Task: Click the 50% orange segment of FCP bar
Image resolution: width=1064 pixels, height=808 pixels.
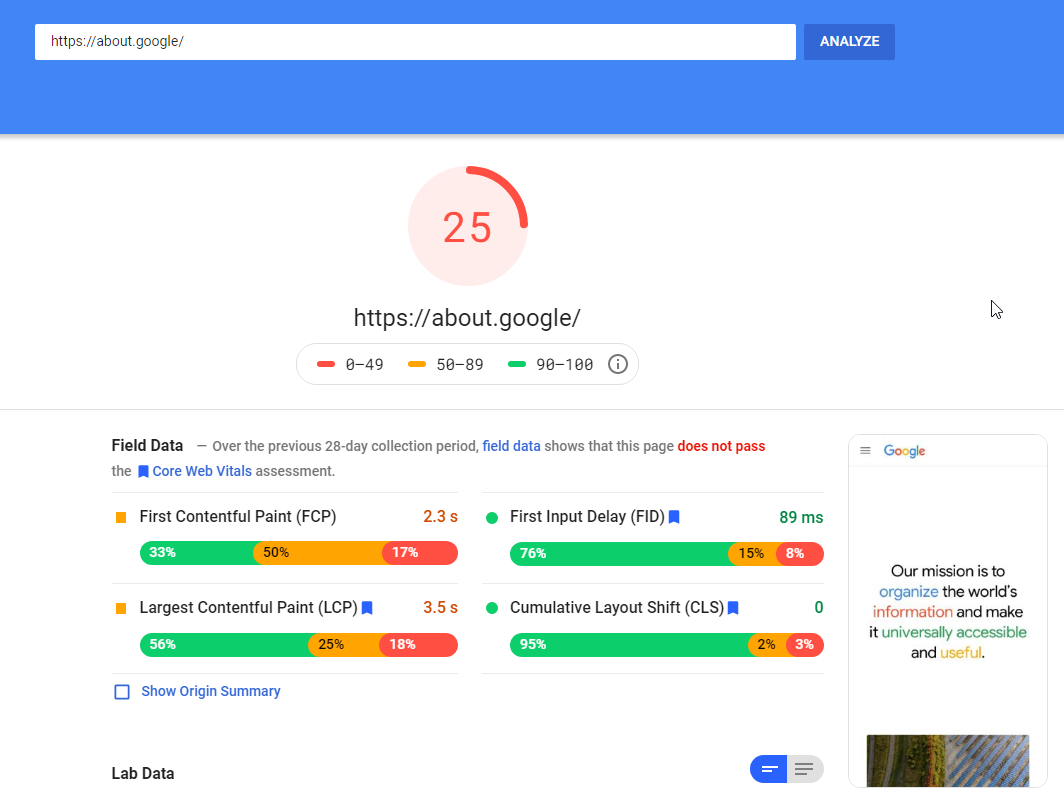Action: point(318,553)
